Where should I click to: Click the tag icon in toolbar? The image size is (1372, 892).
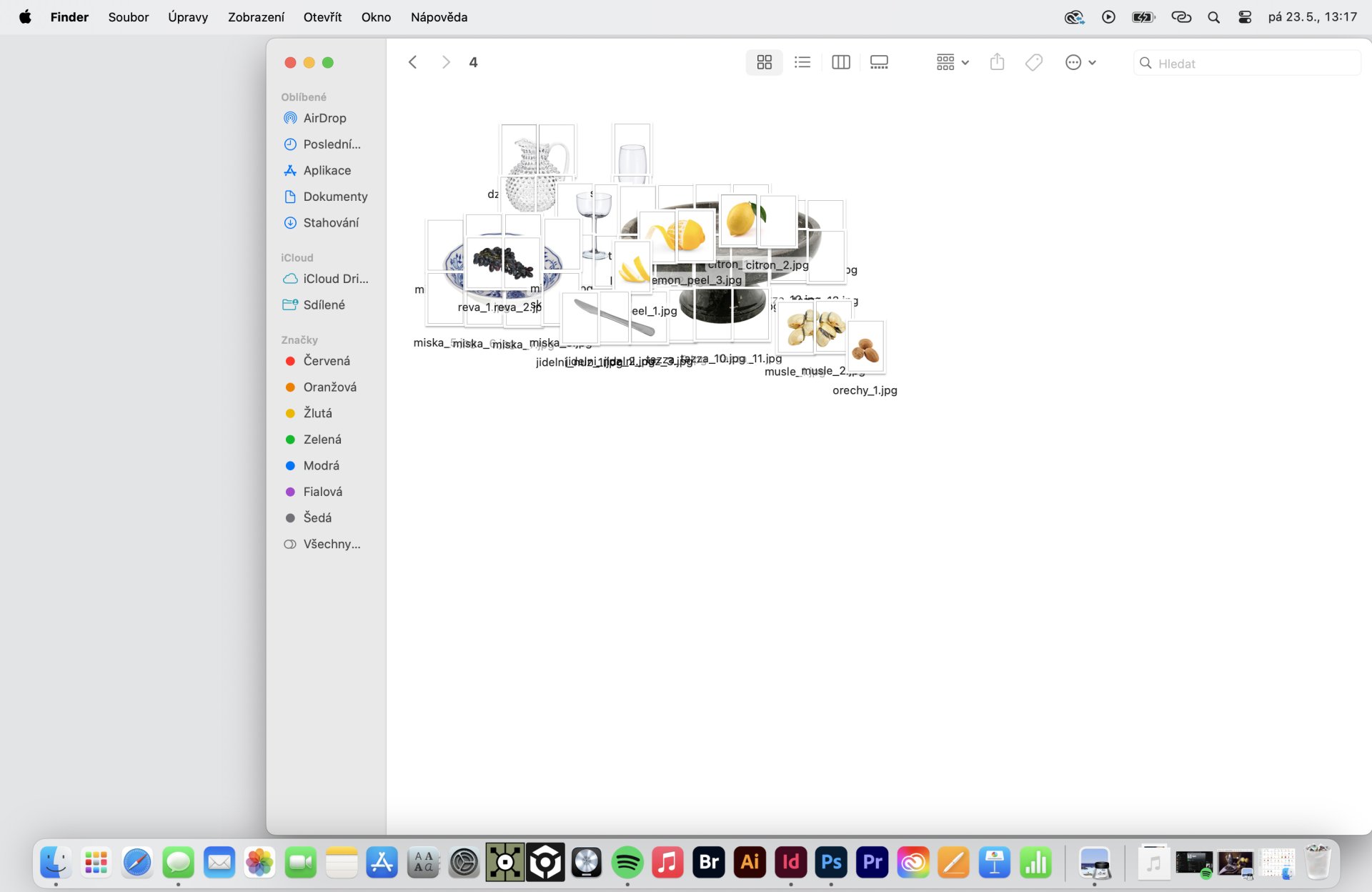pos(1033,63)
